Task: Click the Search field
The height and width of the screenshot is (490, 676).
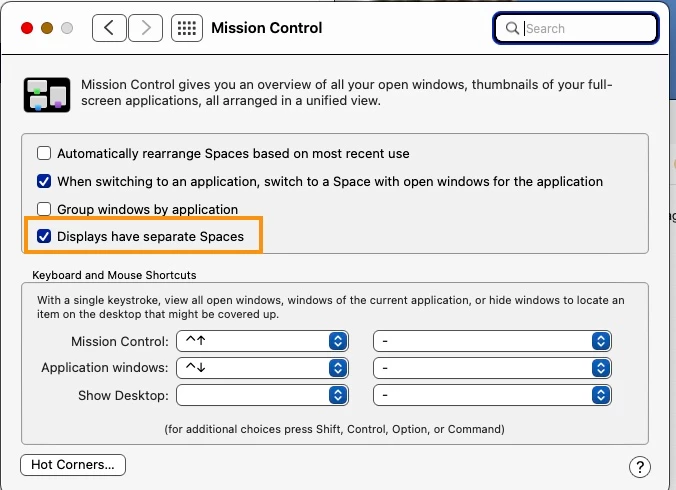Action: click(x=576, y=28)
